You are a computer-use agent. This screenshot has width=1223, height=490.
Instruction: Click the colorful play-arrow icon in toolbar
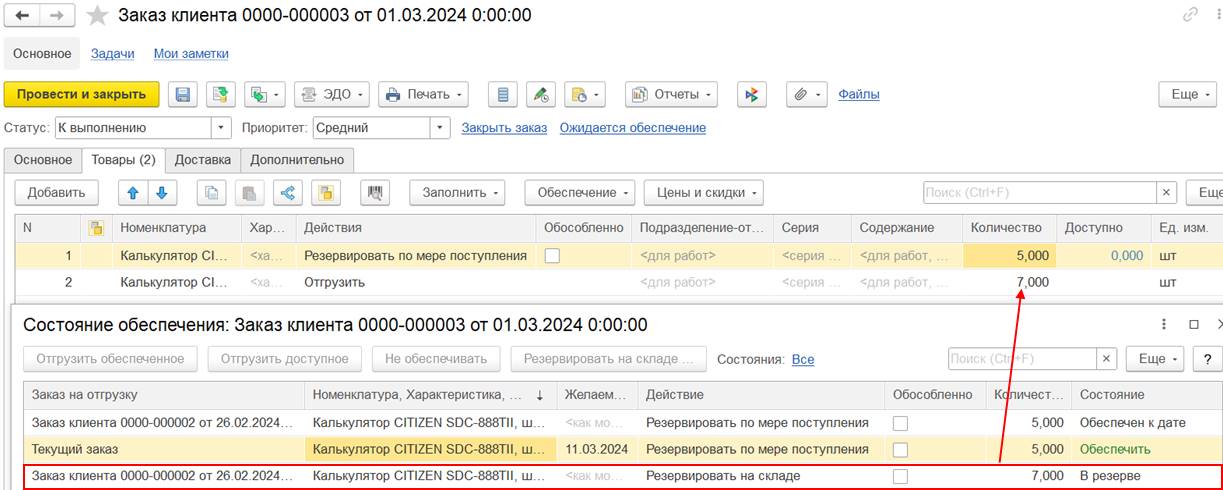[x=751, y=95]
